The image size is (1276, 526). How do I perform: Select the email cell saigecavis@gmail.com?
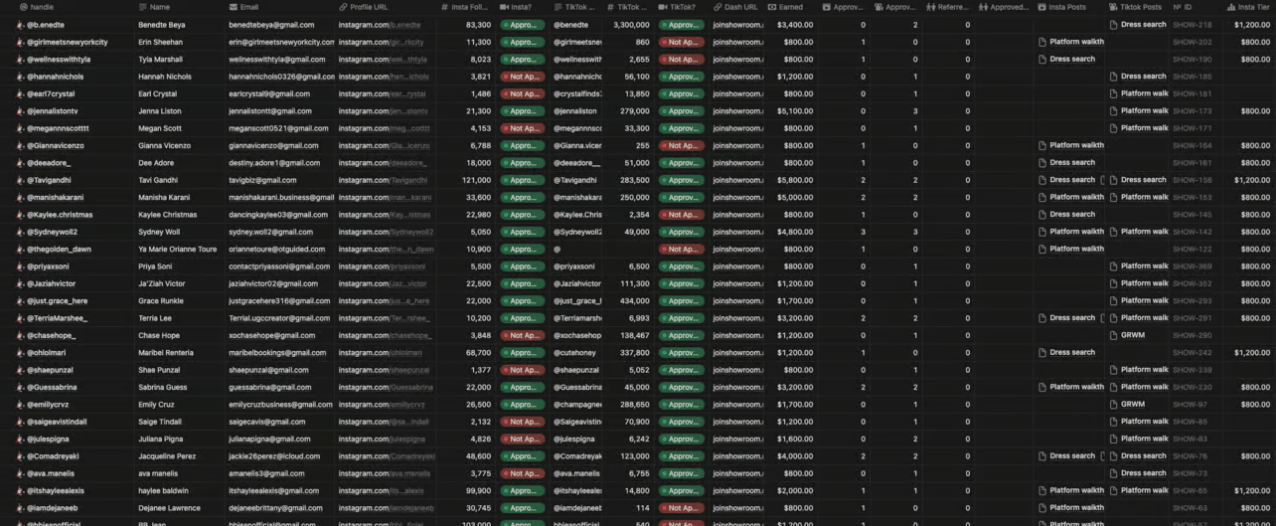267,422
